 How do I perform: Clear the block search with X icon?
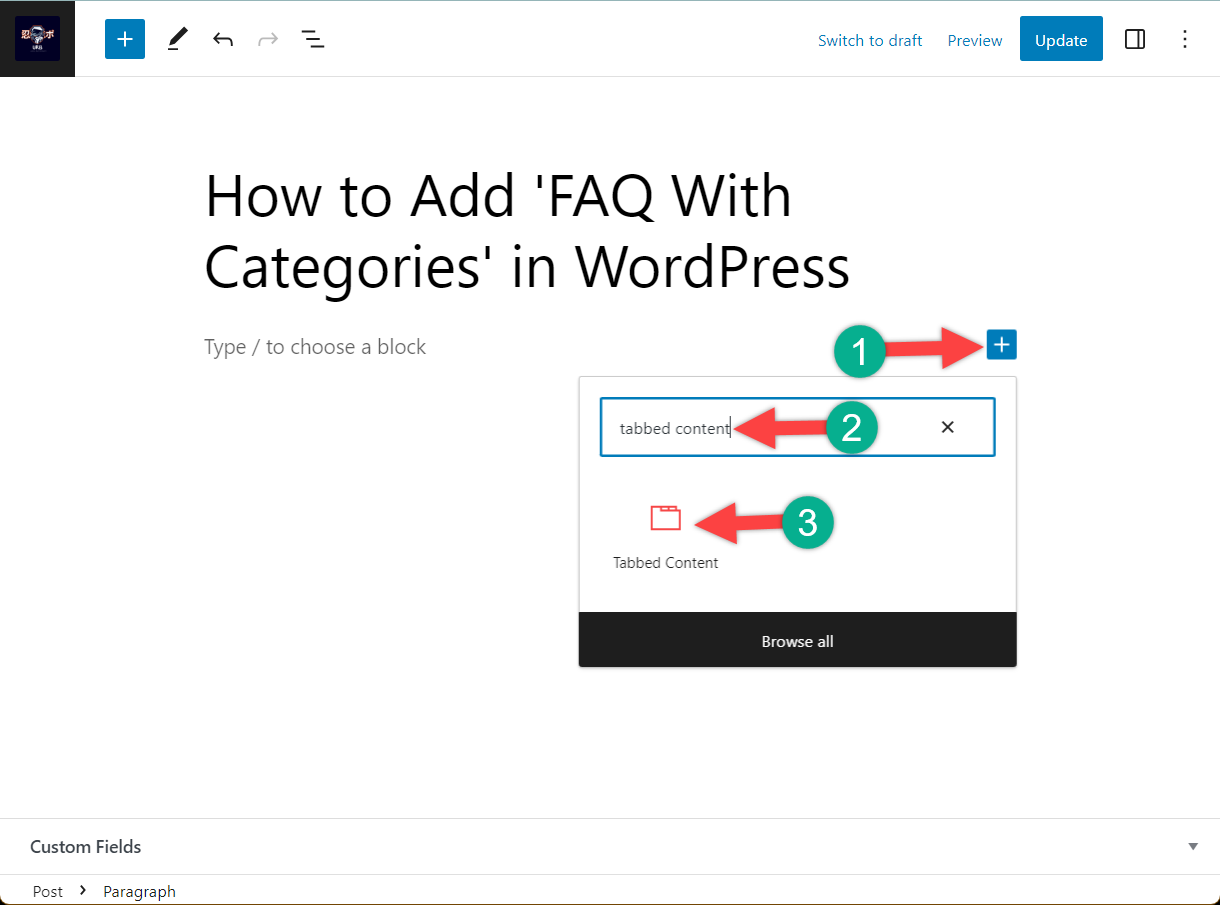click(948, 427)
